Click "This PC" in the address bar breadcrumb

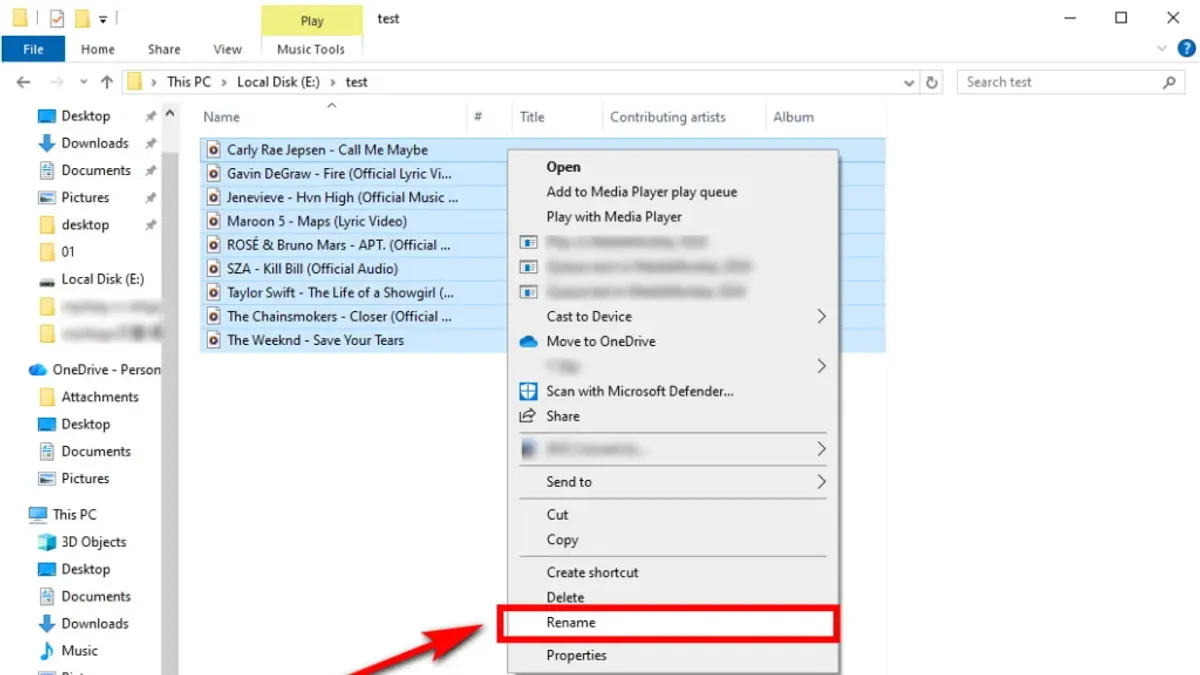pyautogui.click(x=189, y=82)
